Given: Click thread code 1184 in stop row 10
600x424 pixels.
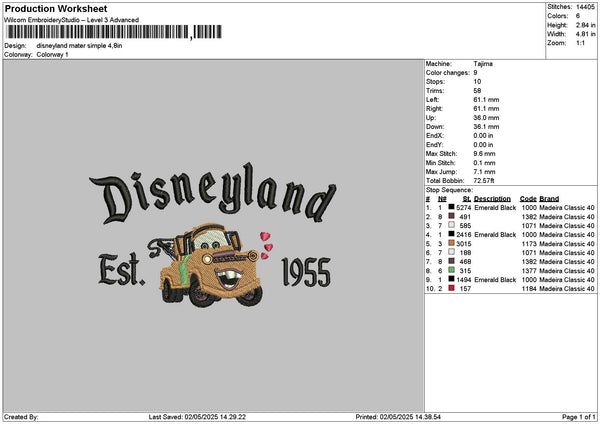Looking at the screenshot, I should coord(529,289).
